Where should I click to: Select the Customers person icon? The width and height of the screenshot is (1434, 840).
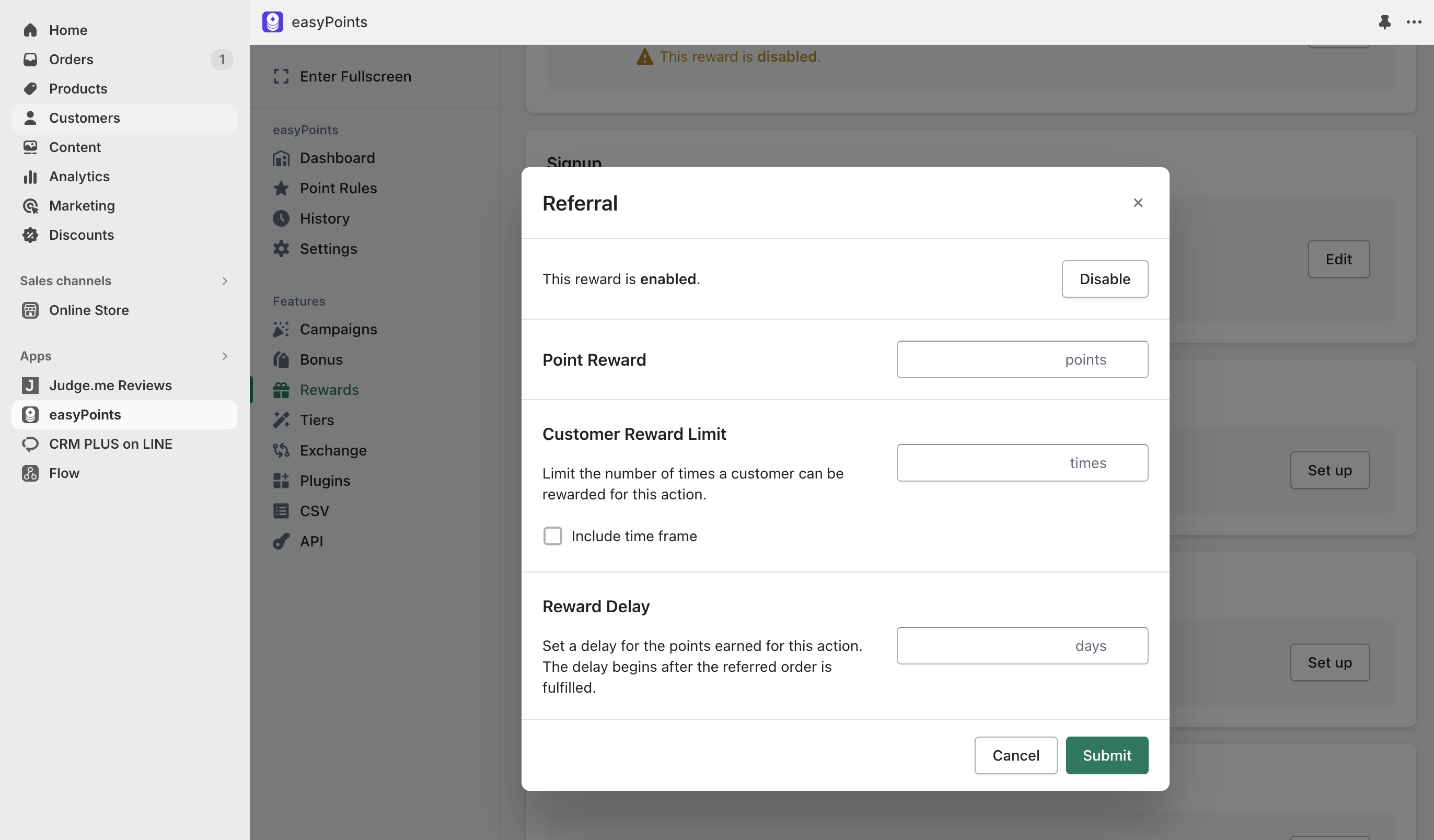tap(30, 118)
